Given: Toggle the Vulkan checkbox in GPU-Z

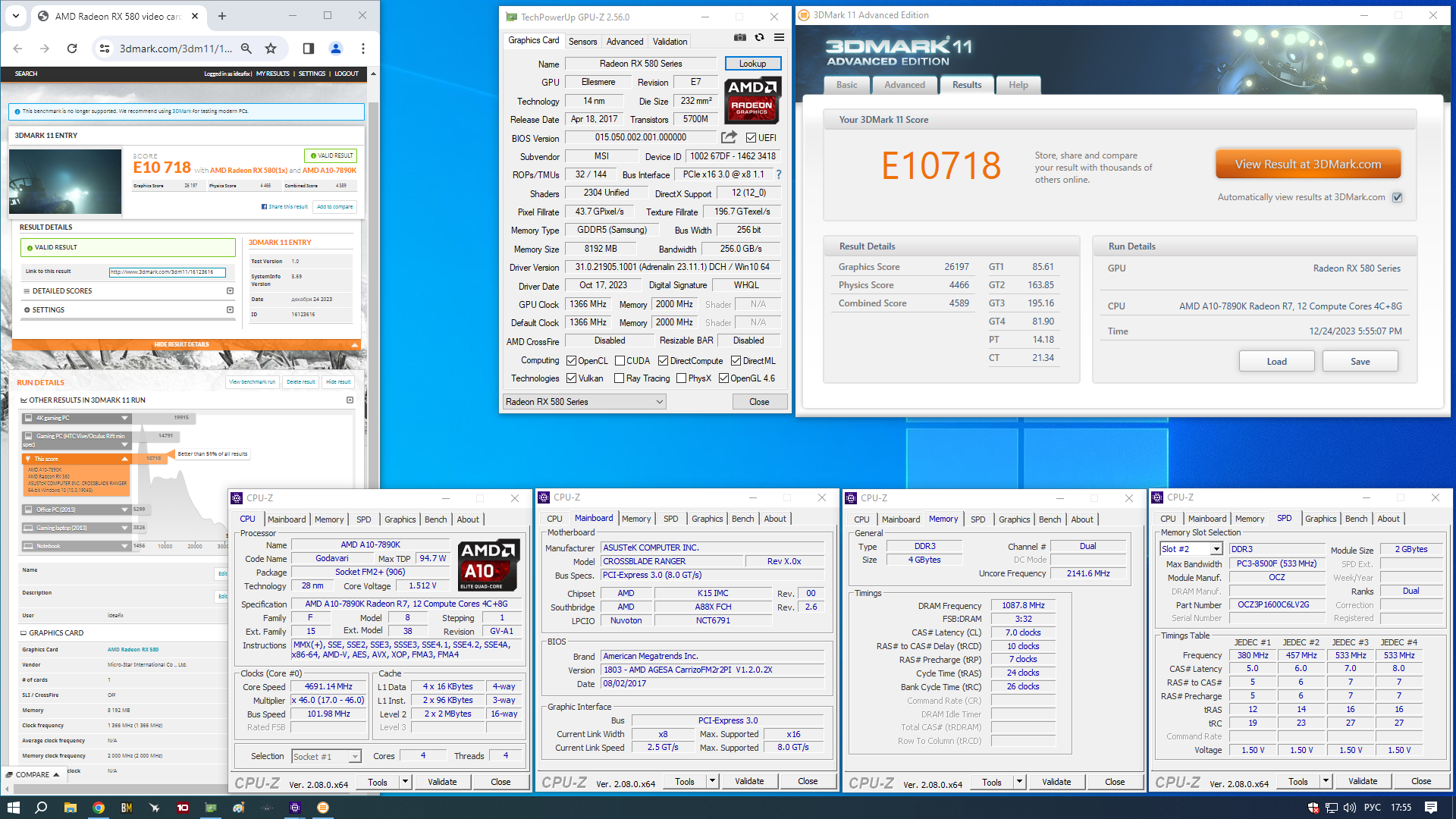Looking at the screenshot, I should coord(571,378).
